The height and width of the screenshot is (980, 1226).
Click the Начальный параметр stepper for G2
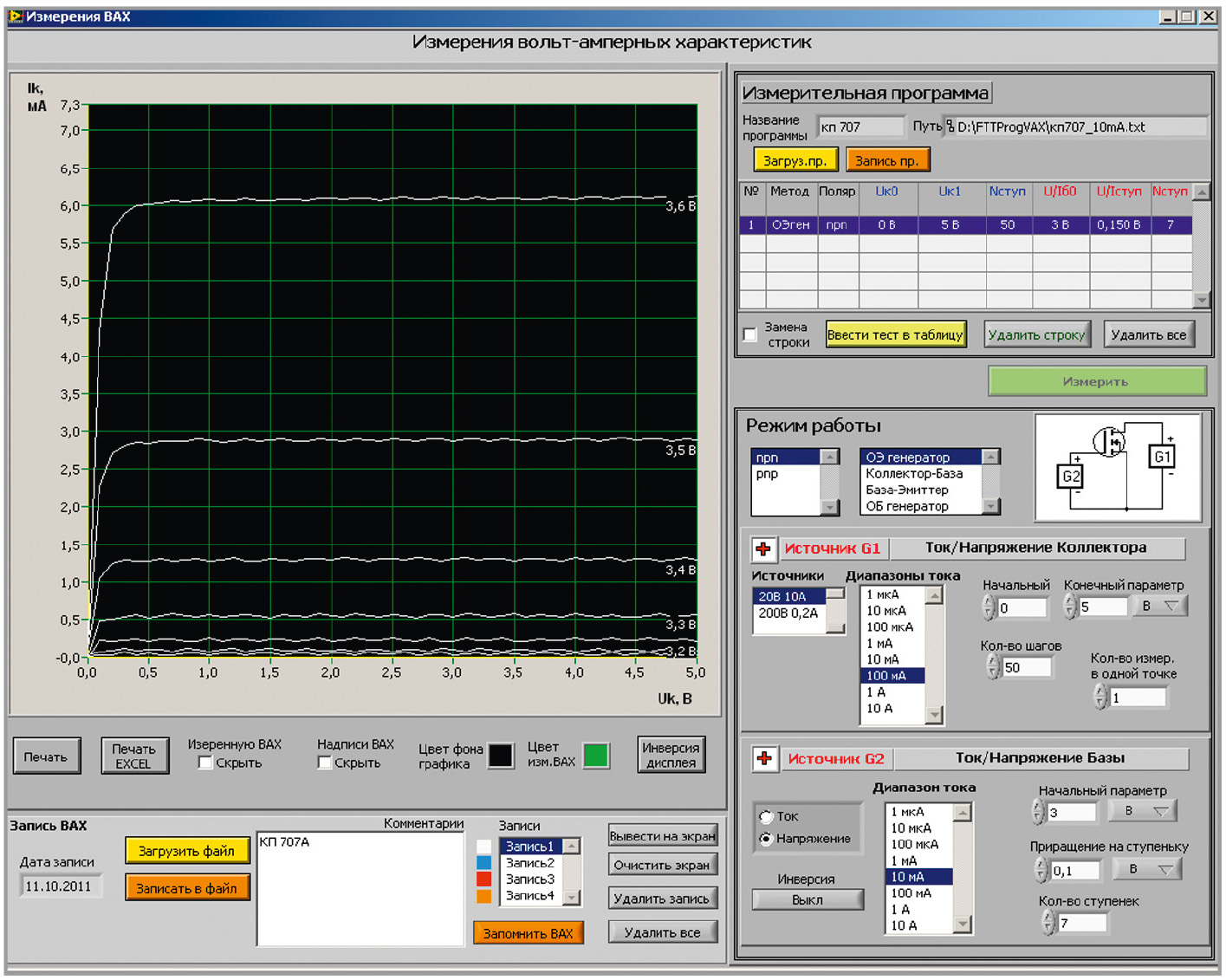point(1040,812)
